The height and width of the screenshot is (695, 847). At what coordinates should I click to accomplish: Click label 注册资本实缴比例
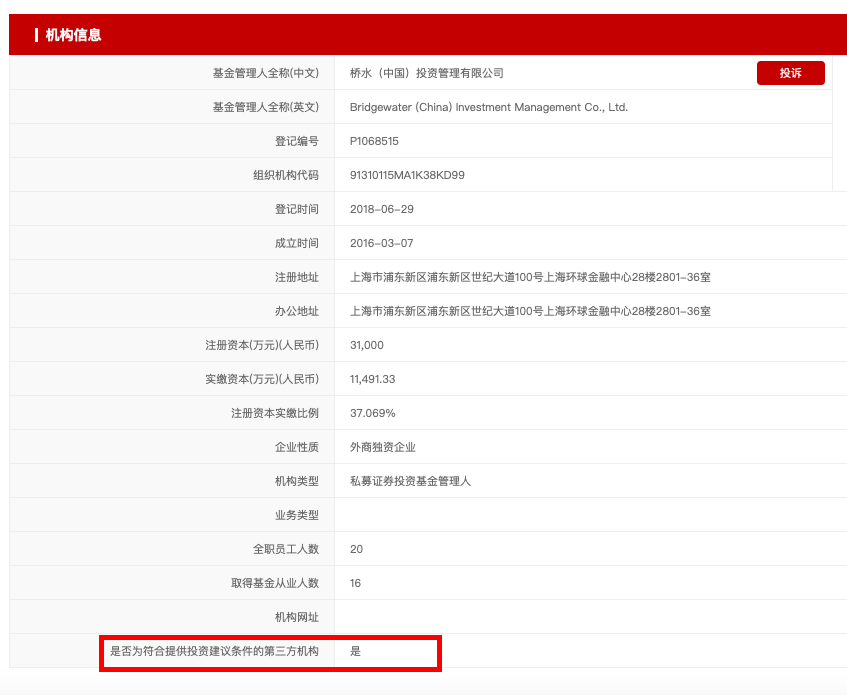coord(275,413)
